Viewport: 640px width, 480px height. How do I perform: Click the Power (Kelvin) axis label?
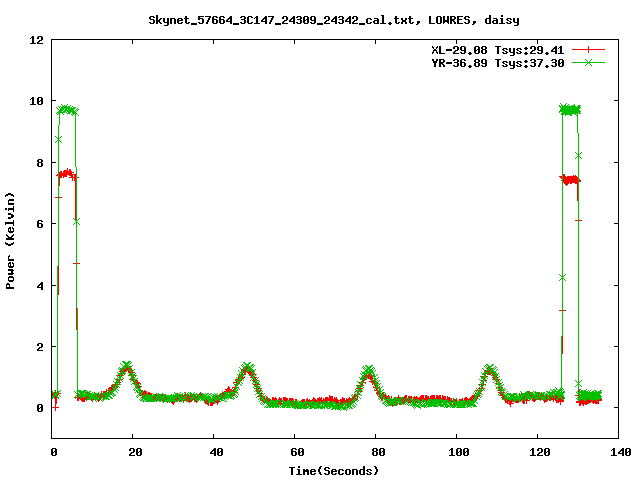pos(10,241)
